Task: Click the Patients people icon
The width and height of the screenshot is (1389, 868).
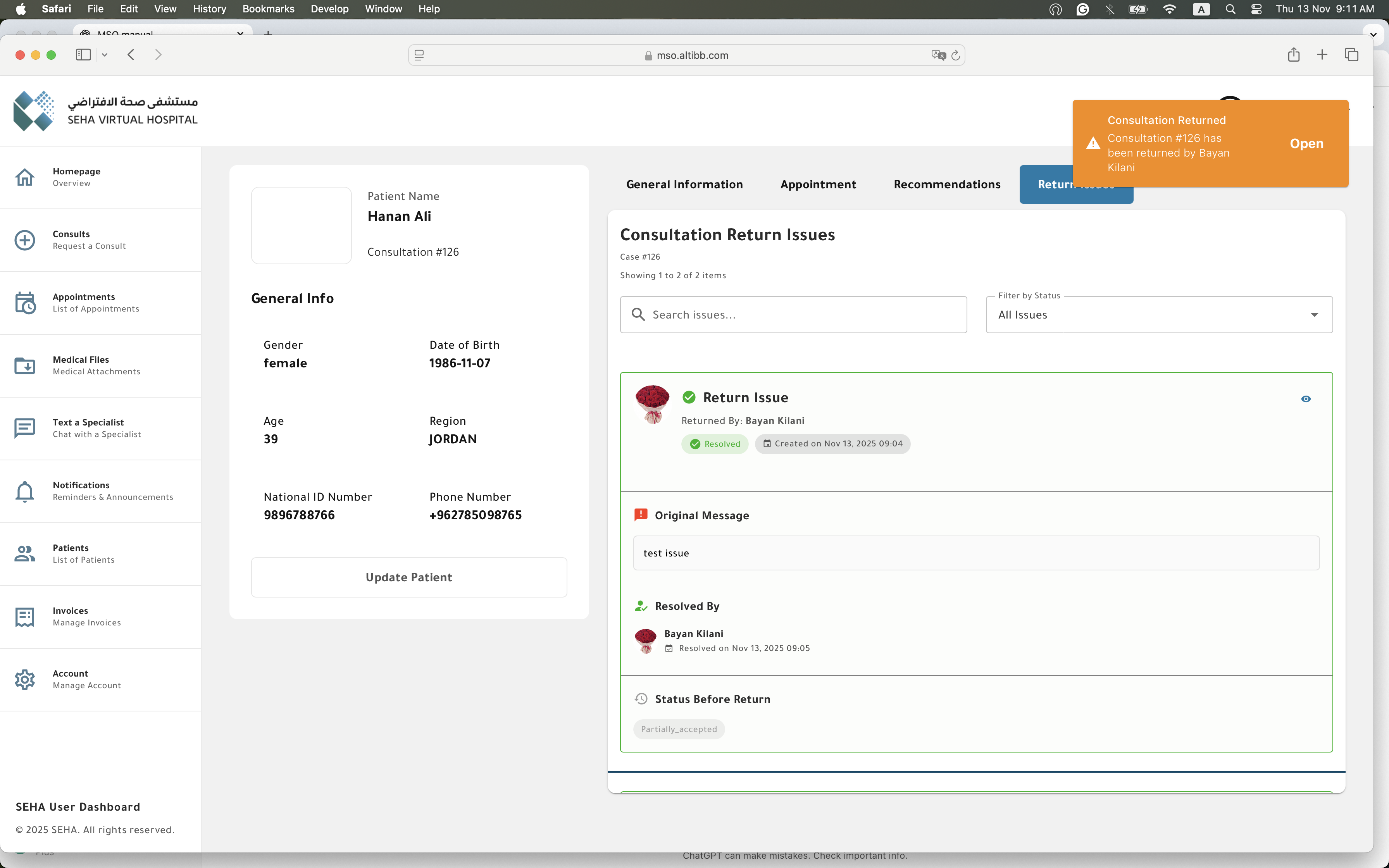Action: (x=25, y=554)
